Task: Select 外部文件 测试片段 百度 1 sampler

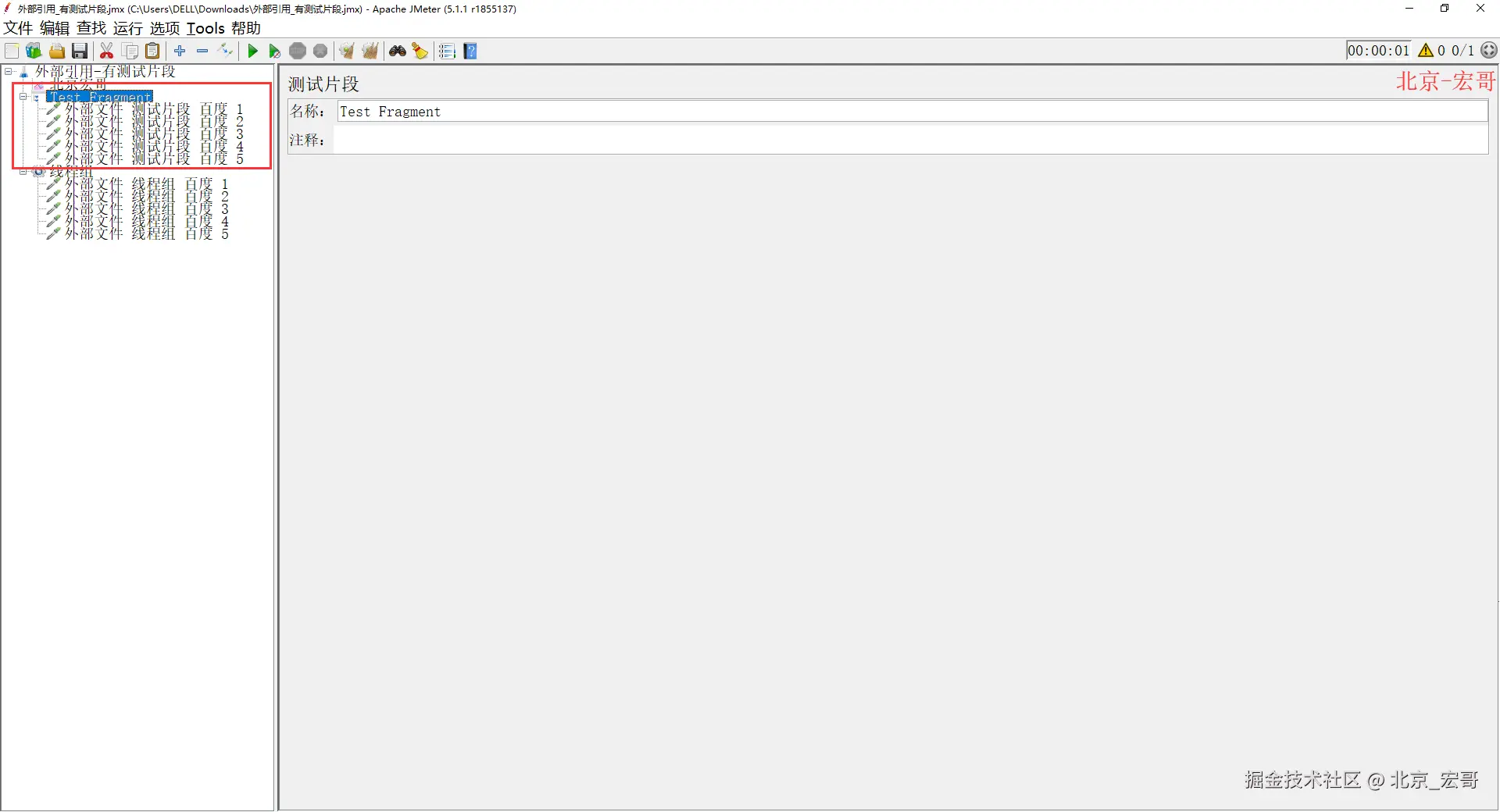Action: point(154,109)
